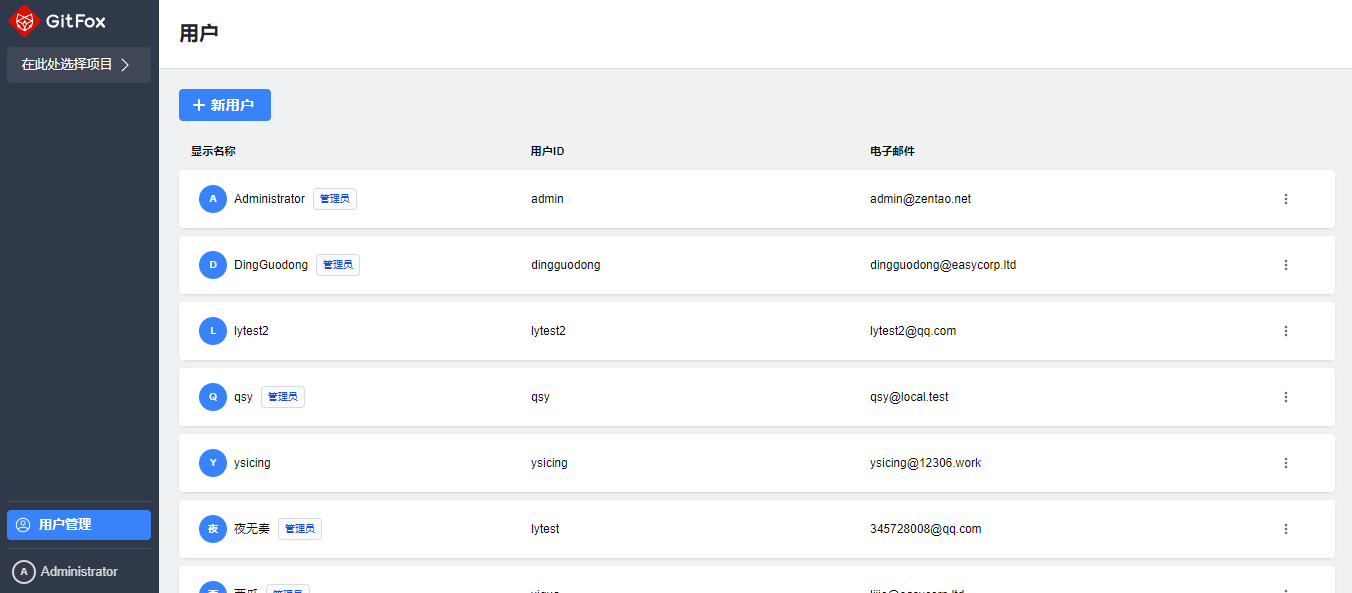Open more options for user 夜无奏
1352x593 pixels.
point(1286,529)
